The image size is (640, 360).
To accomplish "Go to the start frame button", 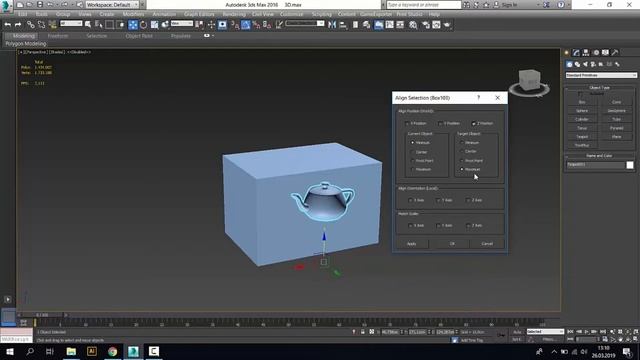I will [570, 332].
